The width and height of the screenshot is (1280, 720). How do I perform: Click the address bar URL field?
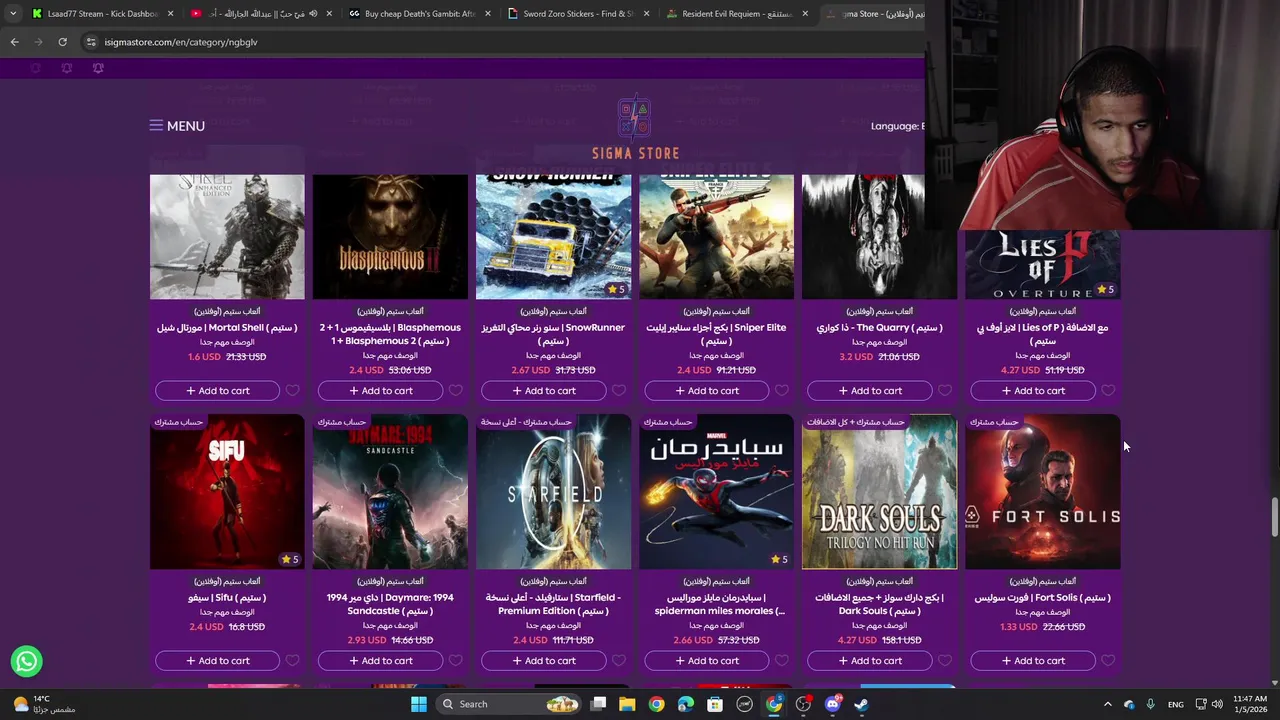500,42
